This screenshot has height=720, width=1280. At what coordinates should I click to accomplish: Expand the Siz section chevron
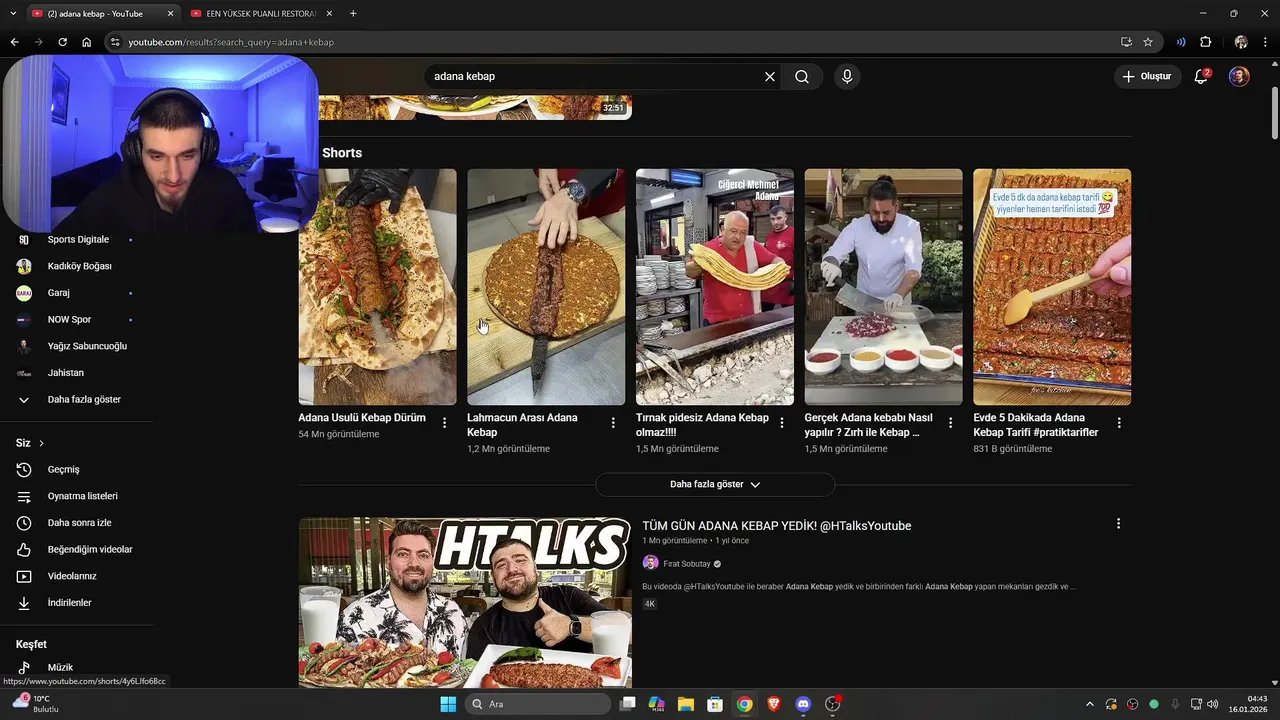tap(41, 443)
